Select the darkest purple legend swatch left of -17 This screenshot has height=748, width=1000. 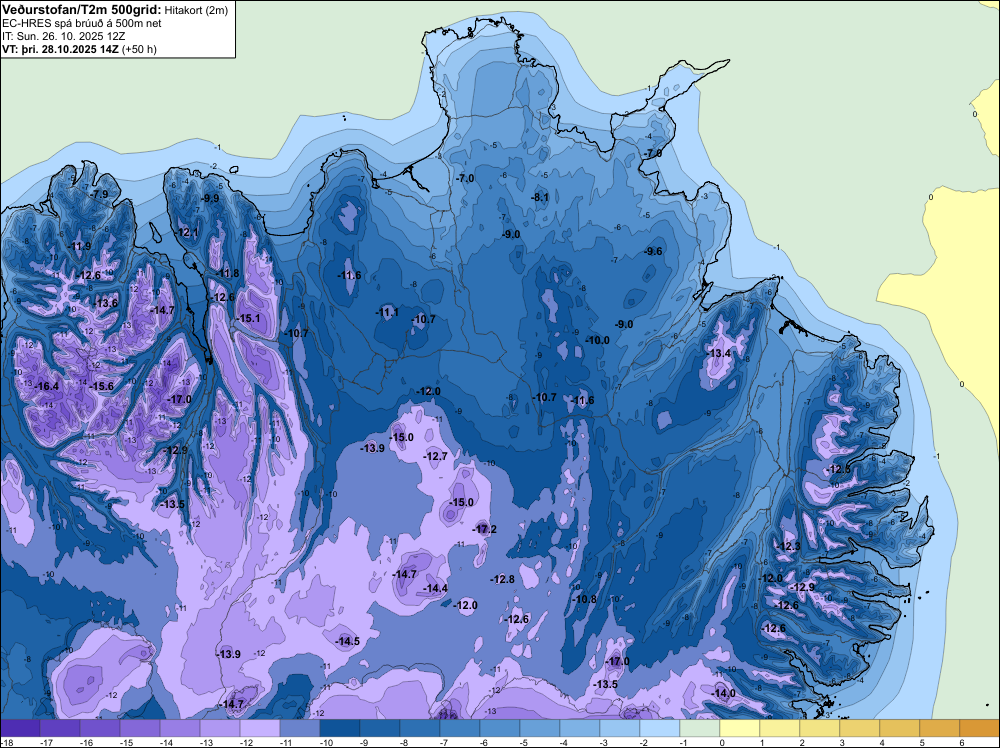tap(20, 728)
